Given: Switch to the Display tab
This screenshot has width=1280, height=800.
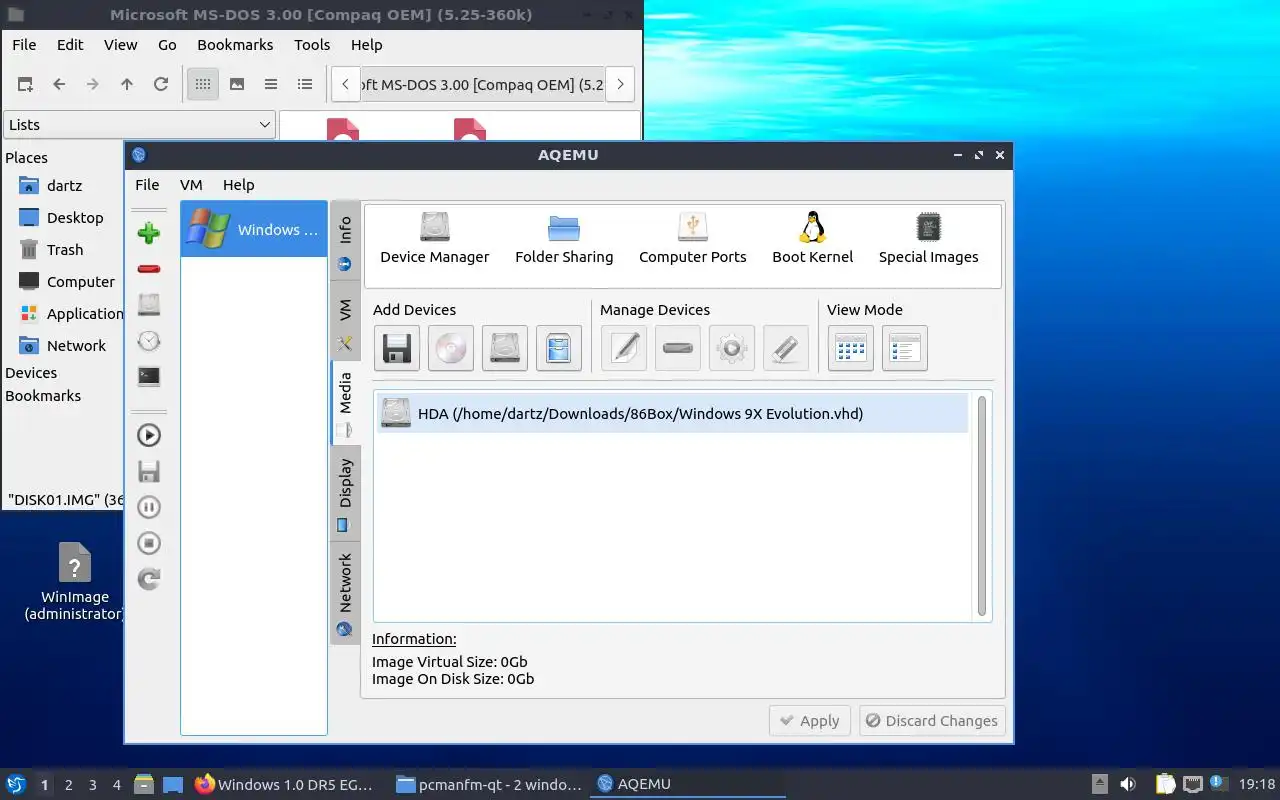Looking at the screenshot, I should (x=345, y=494).
